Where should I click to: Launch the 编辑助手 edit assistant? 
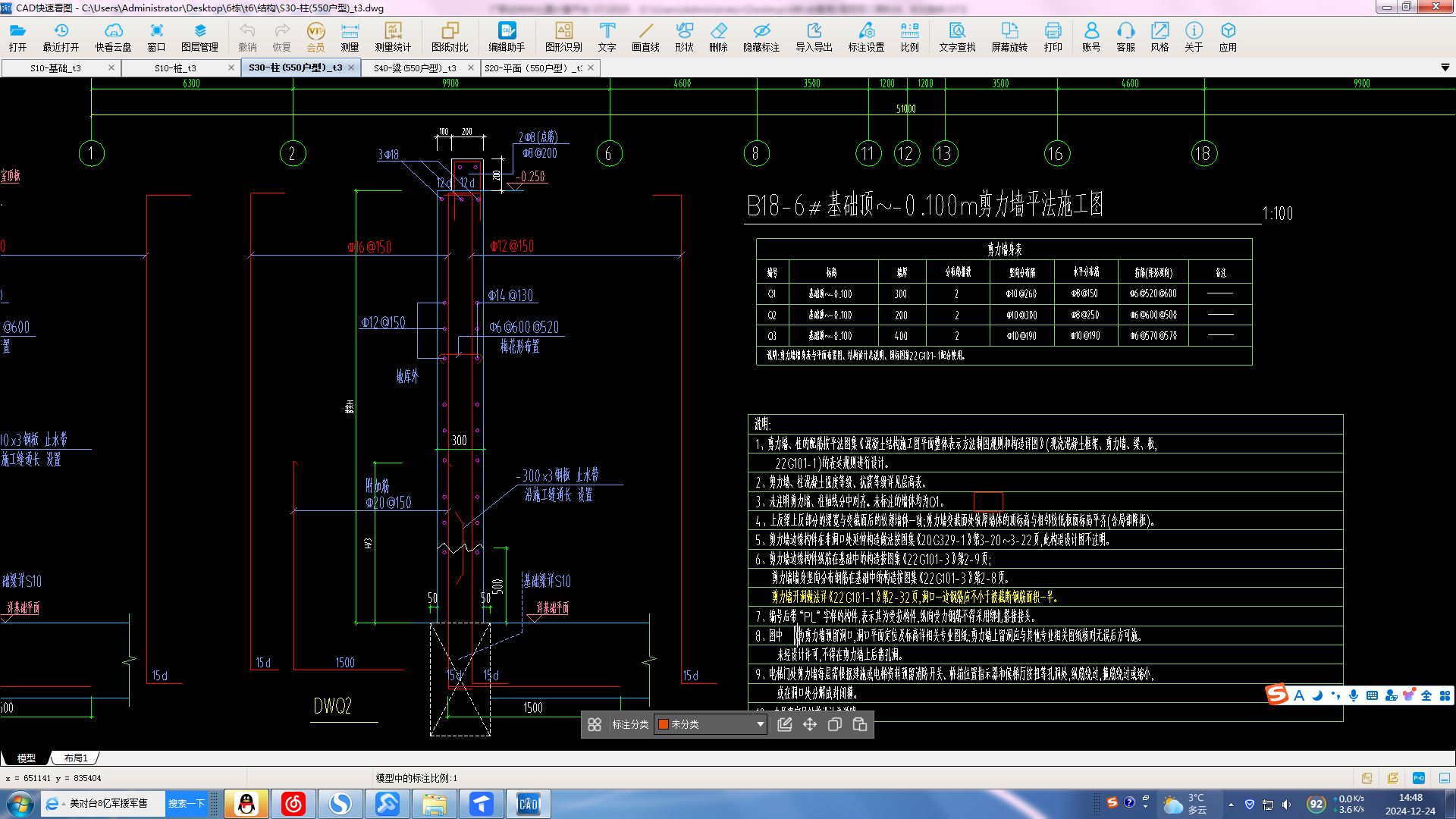(x=507, y=36)
